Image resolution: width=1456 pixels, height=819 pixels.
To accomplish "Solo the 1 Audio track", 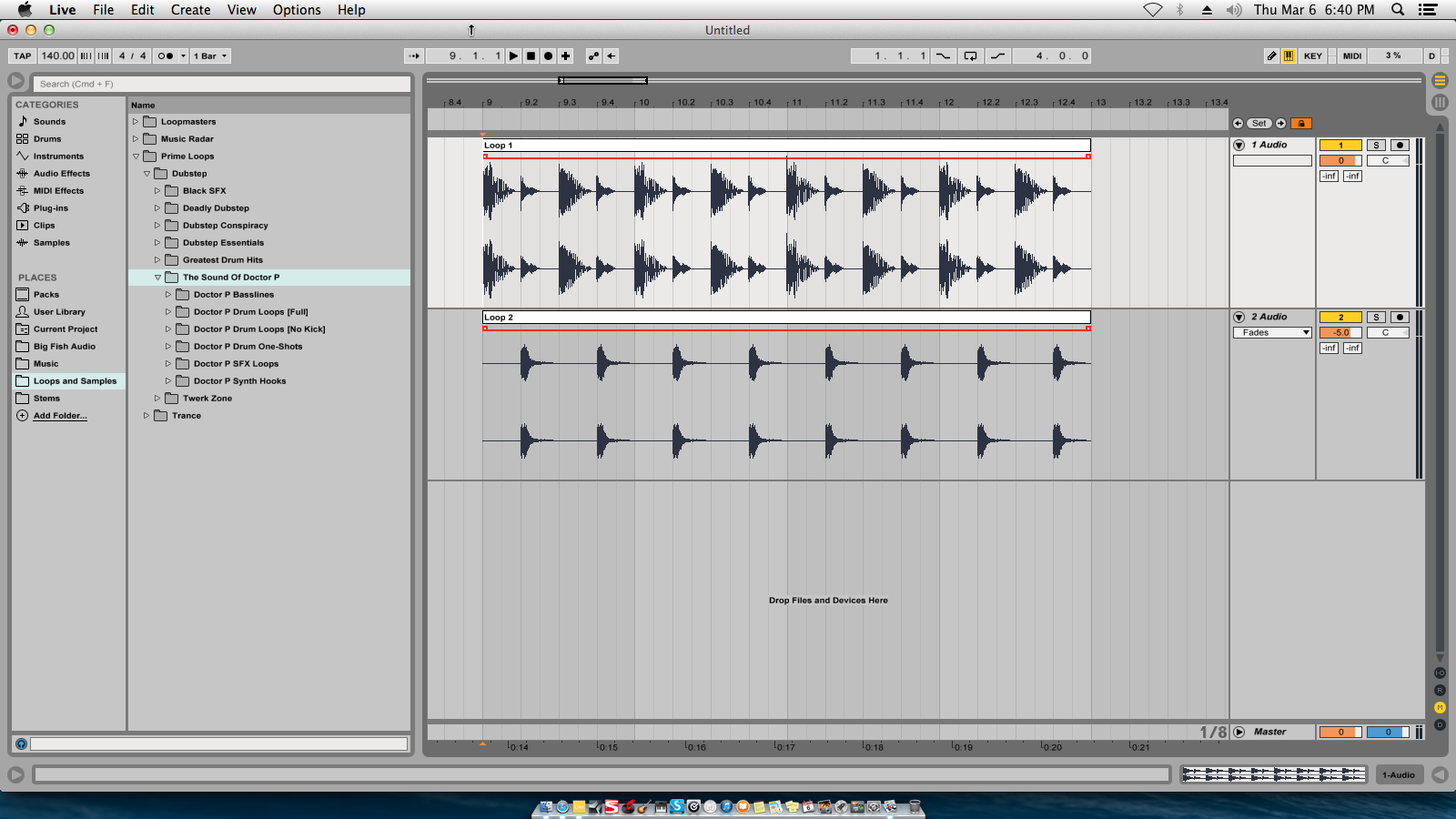I will point(1377,144).
